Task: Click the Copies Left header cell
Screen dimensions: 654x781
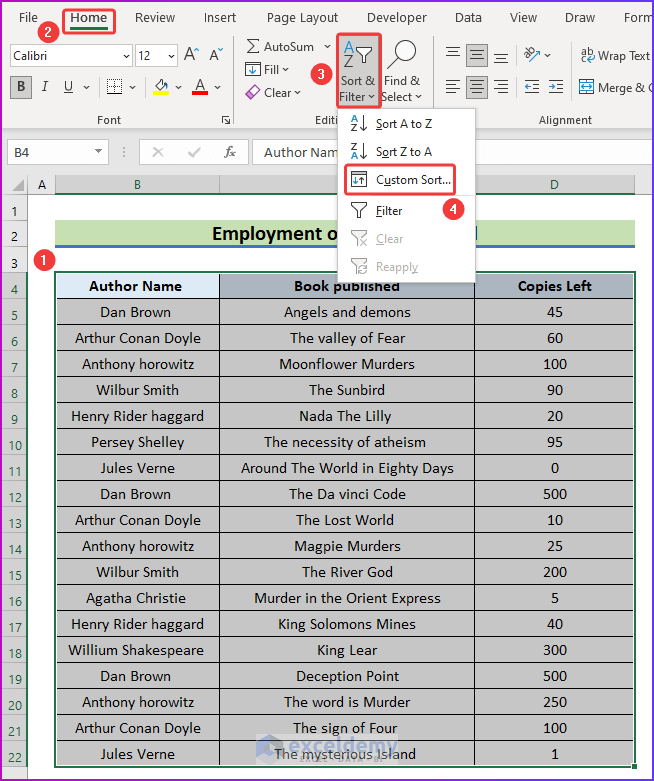Action: point(554,286)
